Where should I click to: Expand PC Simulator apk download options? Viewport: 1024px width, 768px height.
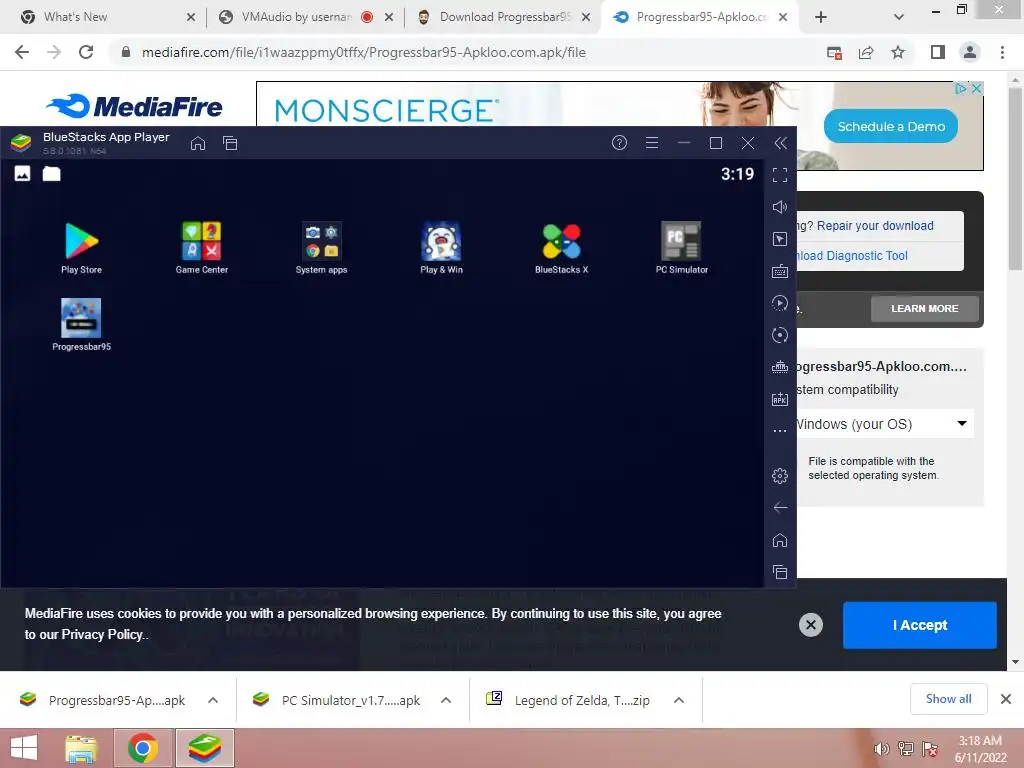[x=446, y=700]
